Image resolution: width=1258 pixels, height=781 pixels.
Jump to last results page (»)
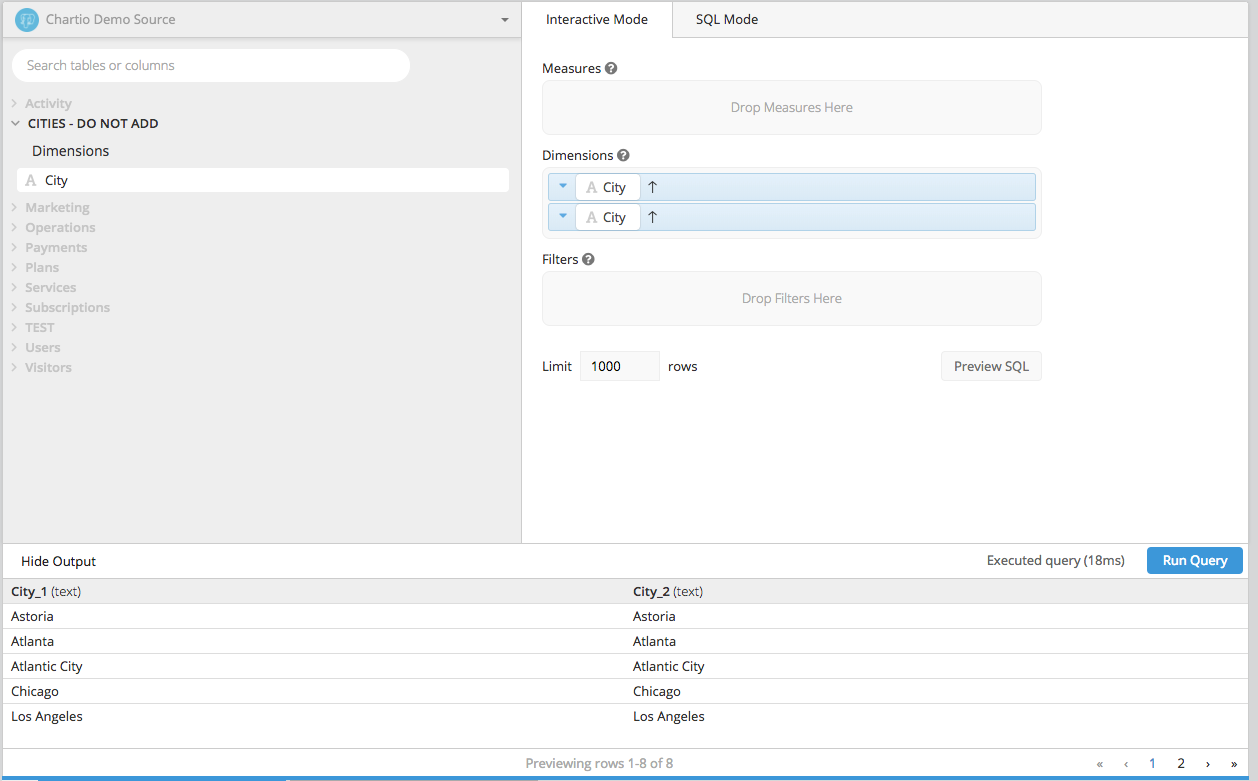pyautogui.click(x=1234, y=764)
